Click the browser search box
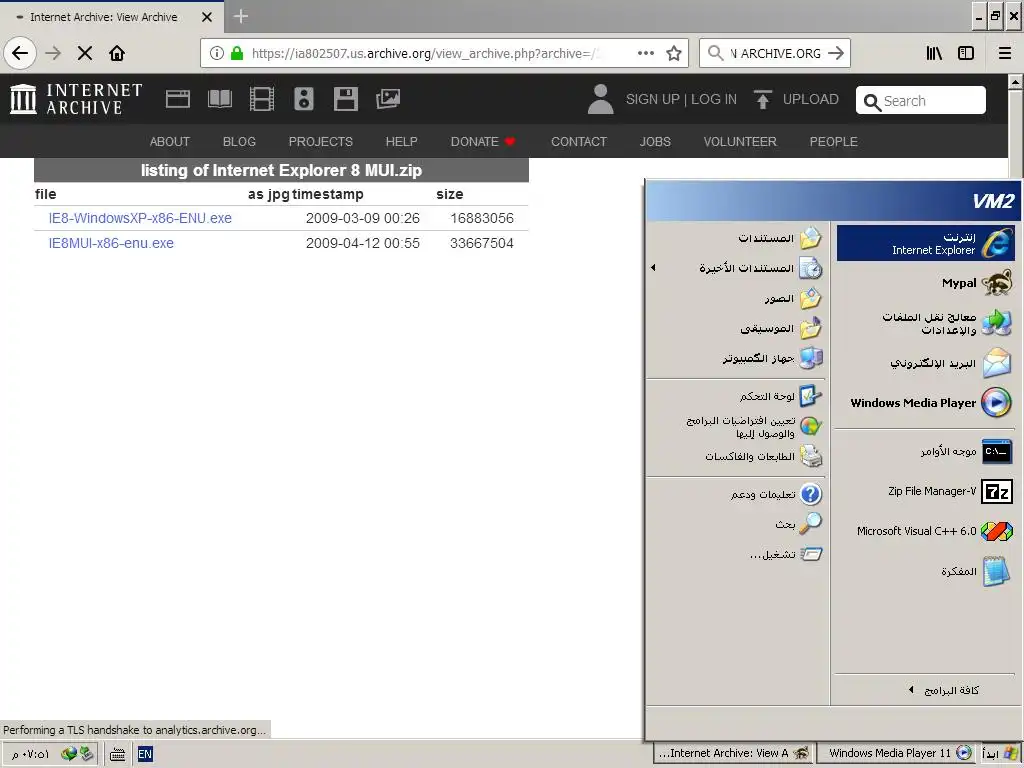This screenshot has width=1024, height=768. [775, 53]
